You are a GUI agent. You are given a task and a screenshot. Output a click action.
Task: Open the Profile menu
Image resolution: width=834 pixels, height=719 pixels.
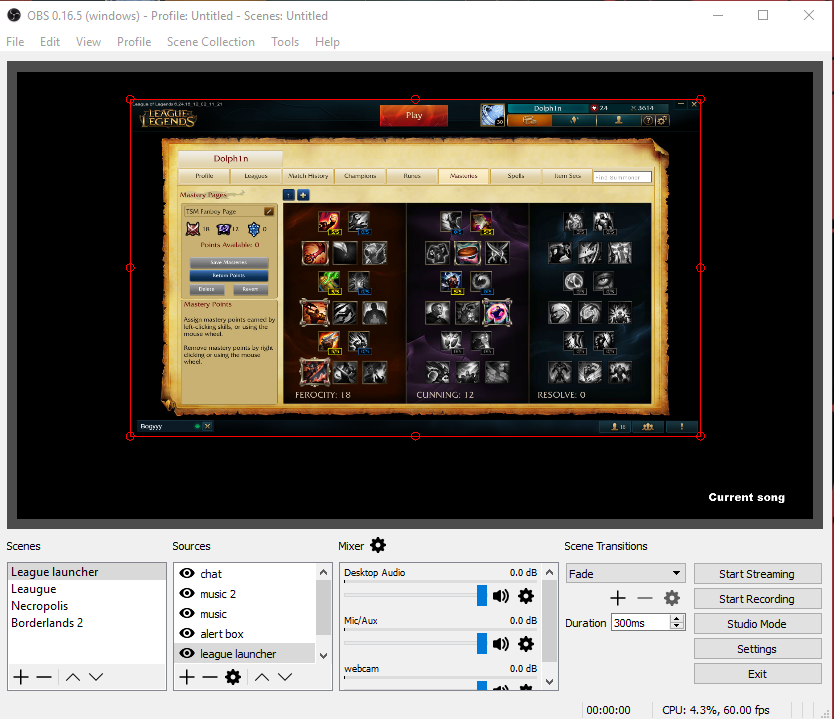coord(134,41)
